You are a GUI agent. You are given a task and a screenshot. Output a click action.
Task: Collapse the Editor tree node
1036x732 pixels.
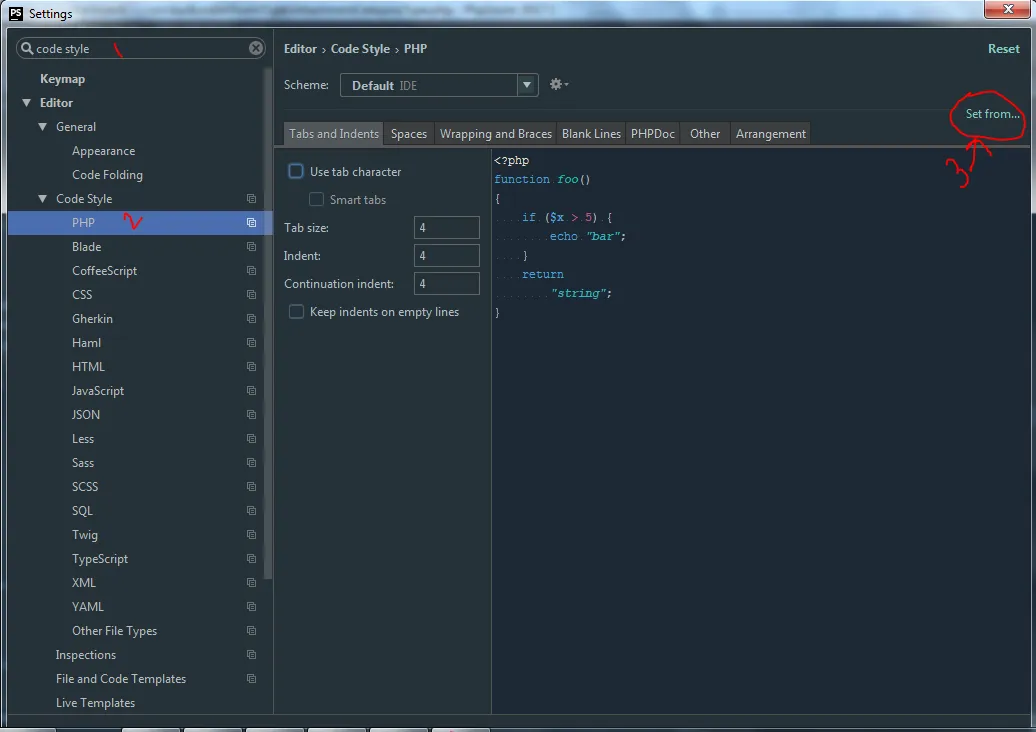click(26, 103)
